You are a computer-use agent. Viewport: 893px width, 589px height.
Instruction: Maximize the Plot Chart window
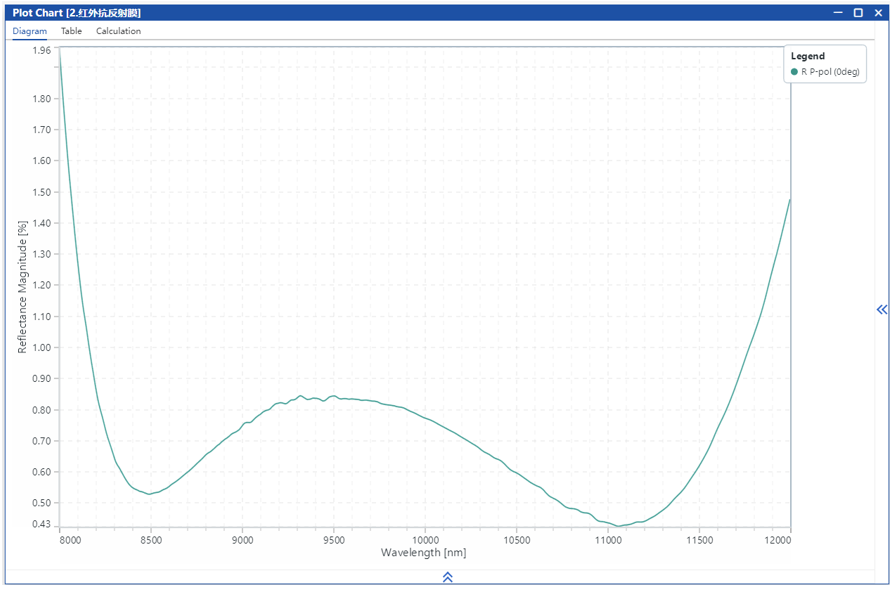point(858,13)
